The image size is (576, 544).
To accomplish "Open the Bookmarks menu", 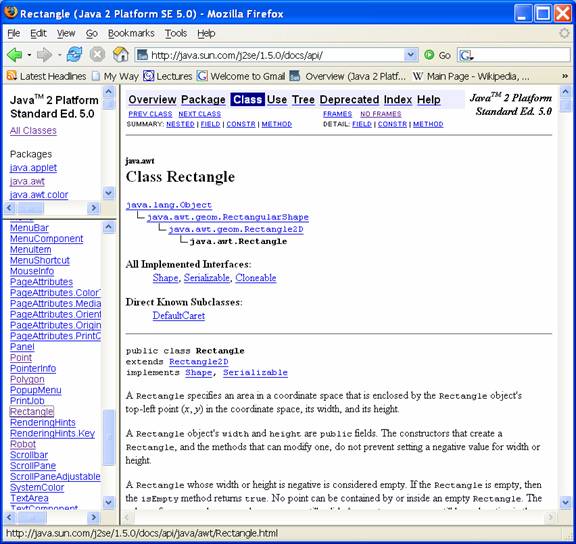I will 131,33.
